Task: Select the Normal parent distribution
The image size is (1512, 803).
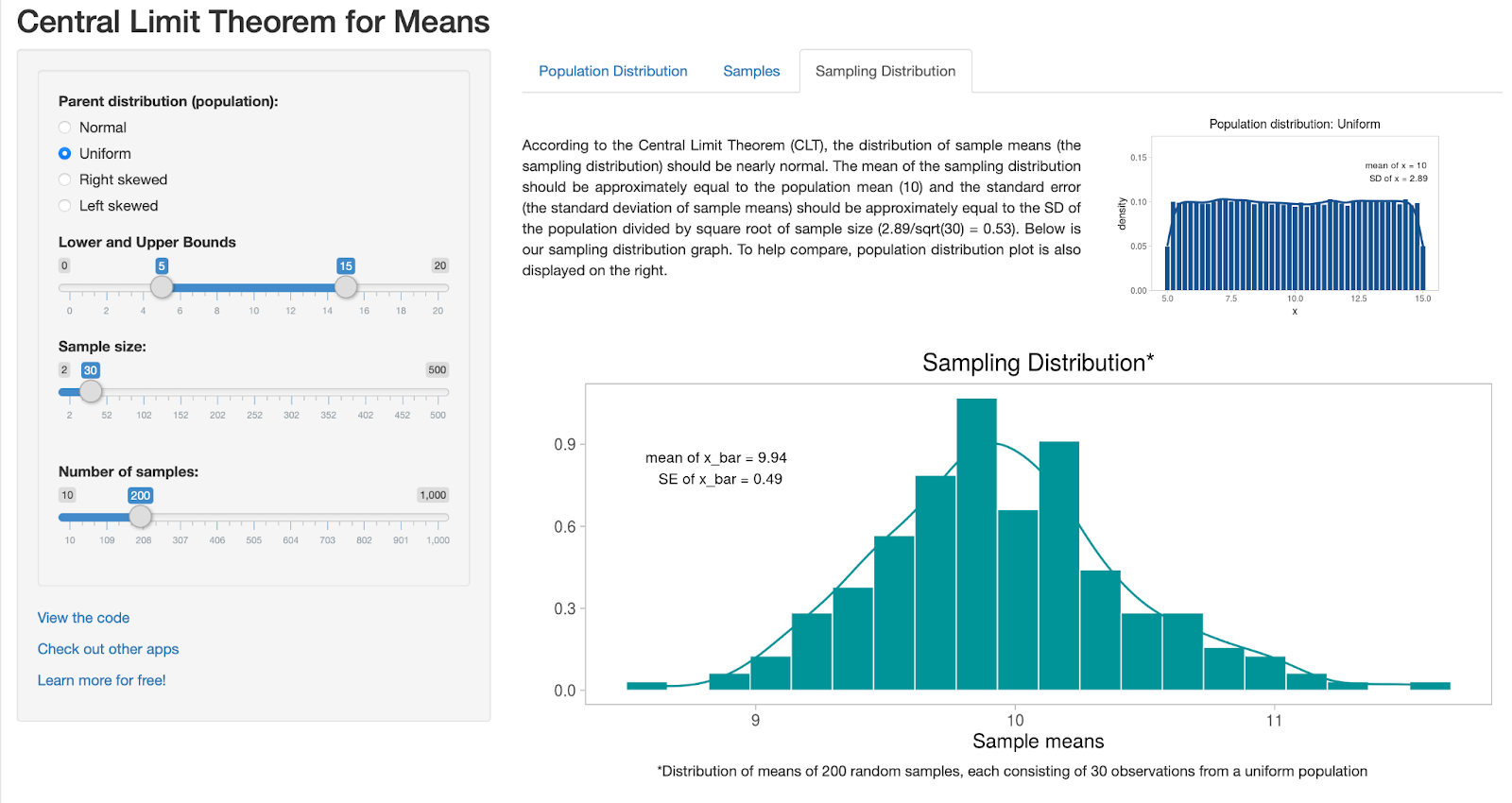Action: pos(65,128)
